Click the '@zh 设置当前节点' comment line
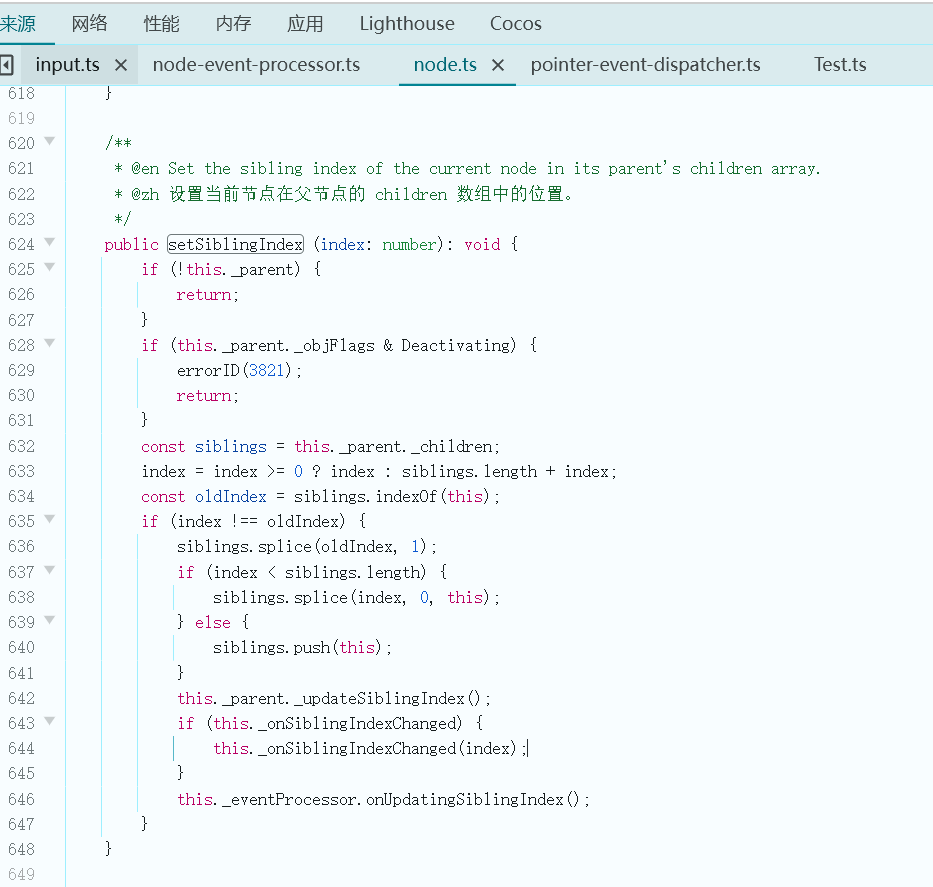Viewport: 933px width, 887px height. click(x=343, y=195)
